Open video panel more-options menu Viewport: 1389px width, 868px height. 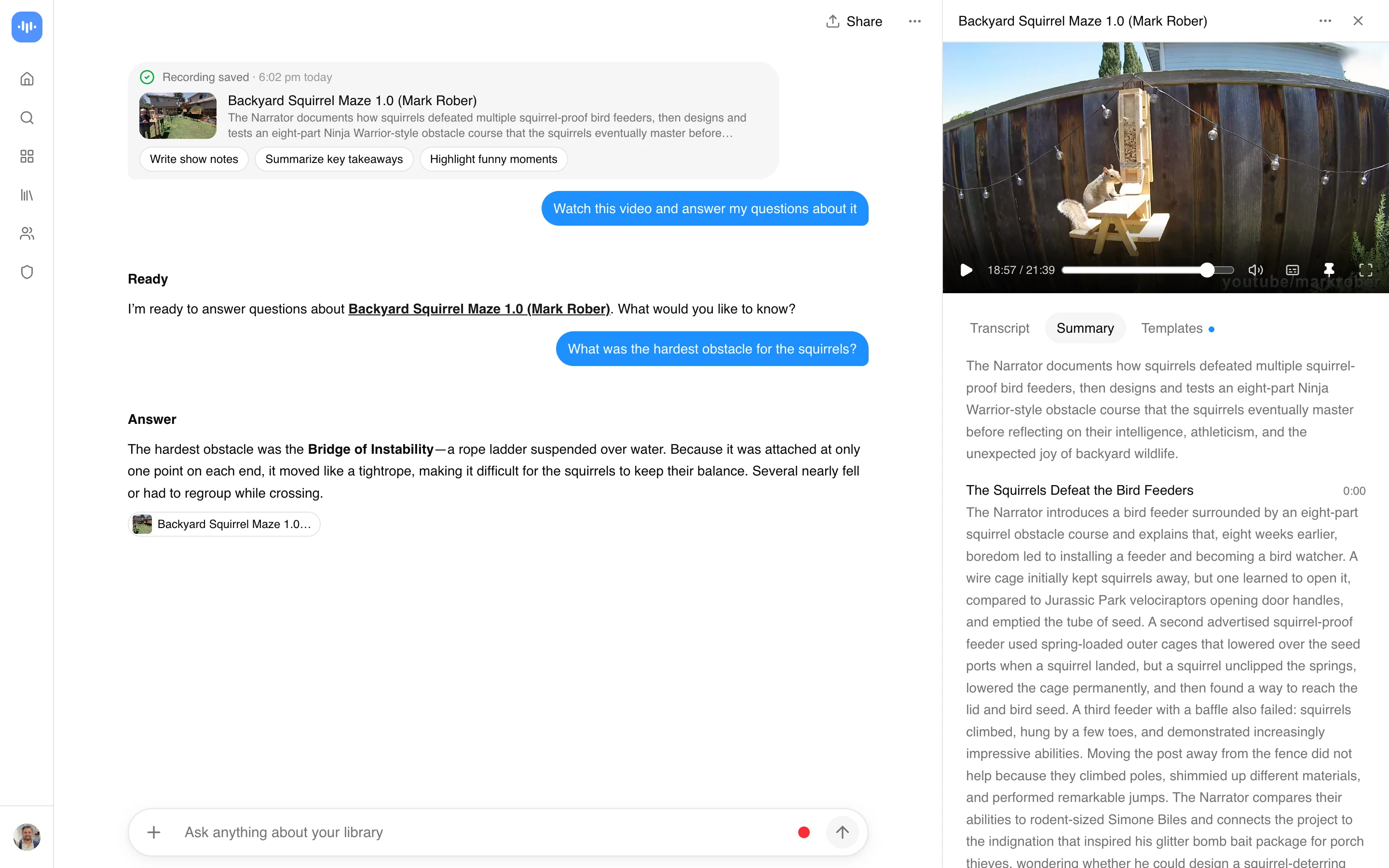1325,21
